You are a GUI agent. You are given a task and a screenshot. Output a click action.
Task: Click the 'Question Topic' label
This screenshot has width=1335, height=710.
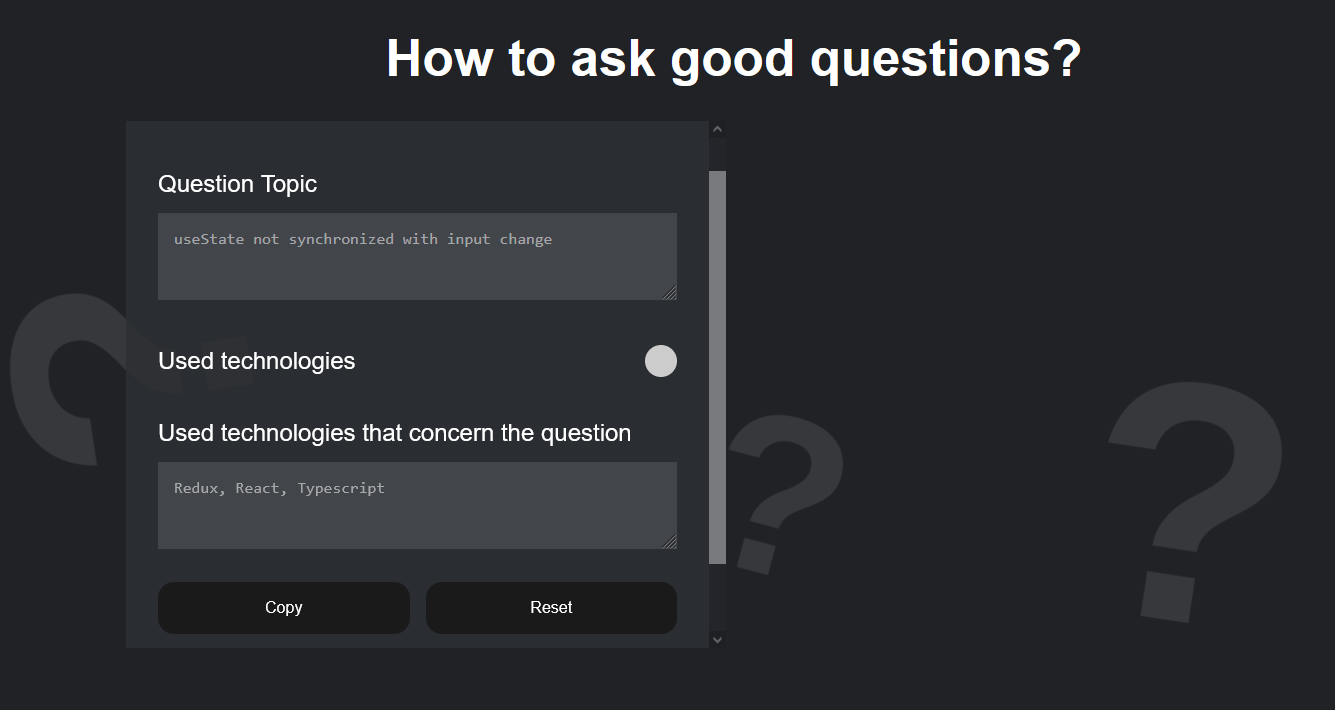[x=237, y=184]
